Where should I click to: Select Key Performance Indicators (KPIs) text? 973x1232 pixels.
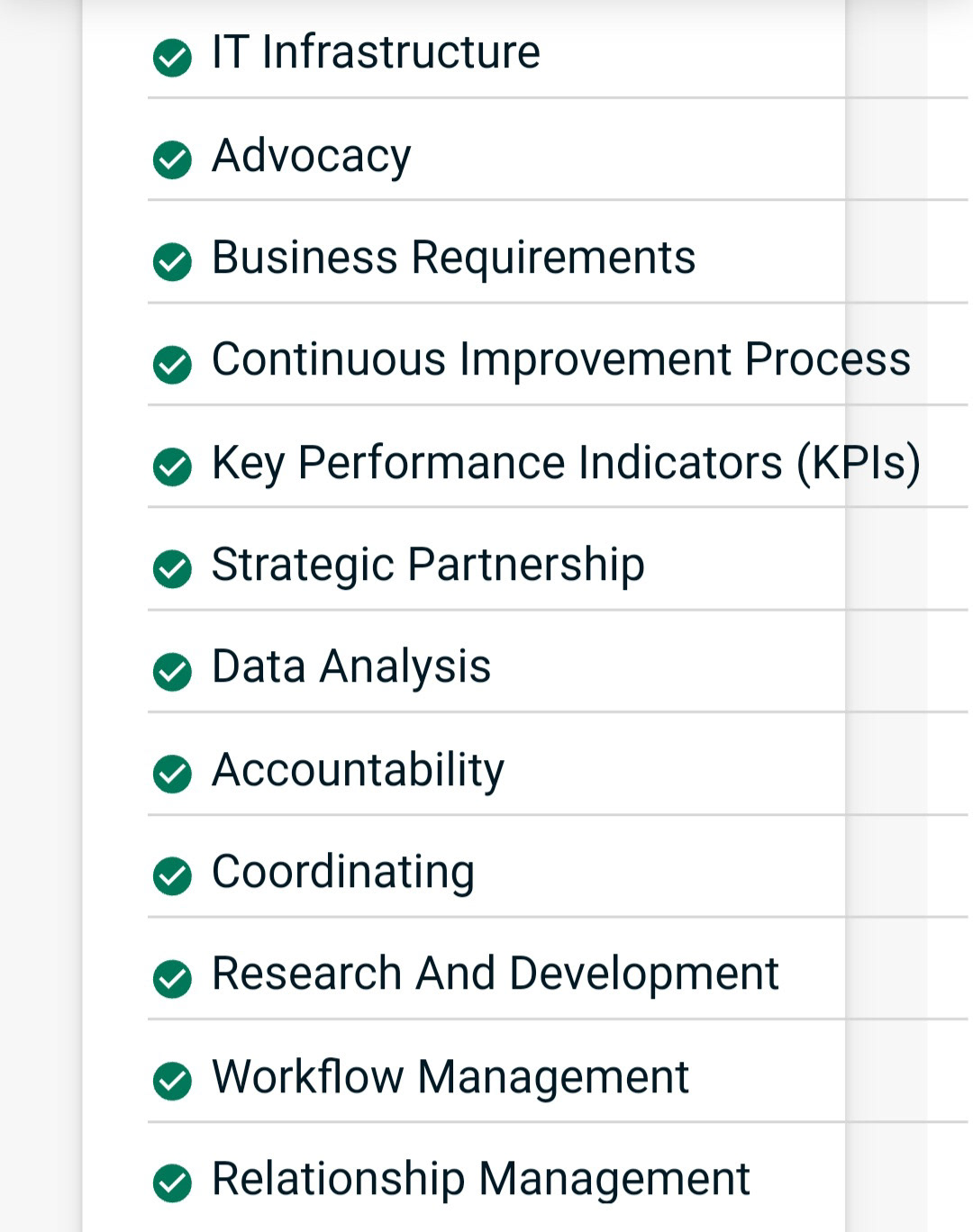coord(566,463)
